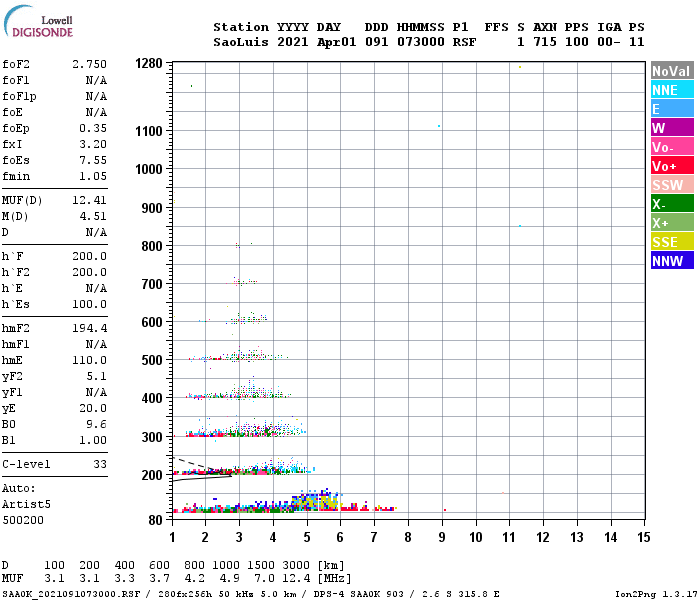Select the NoVal legend swatch

672,71
